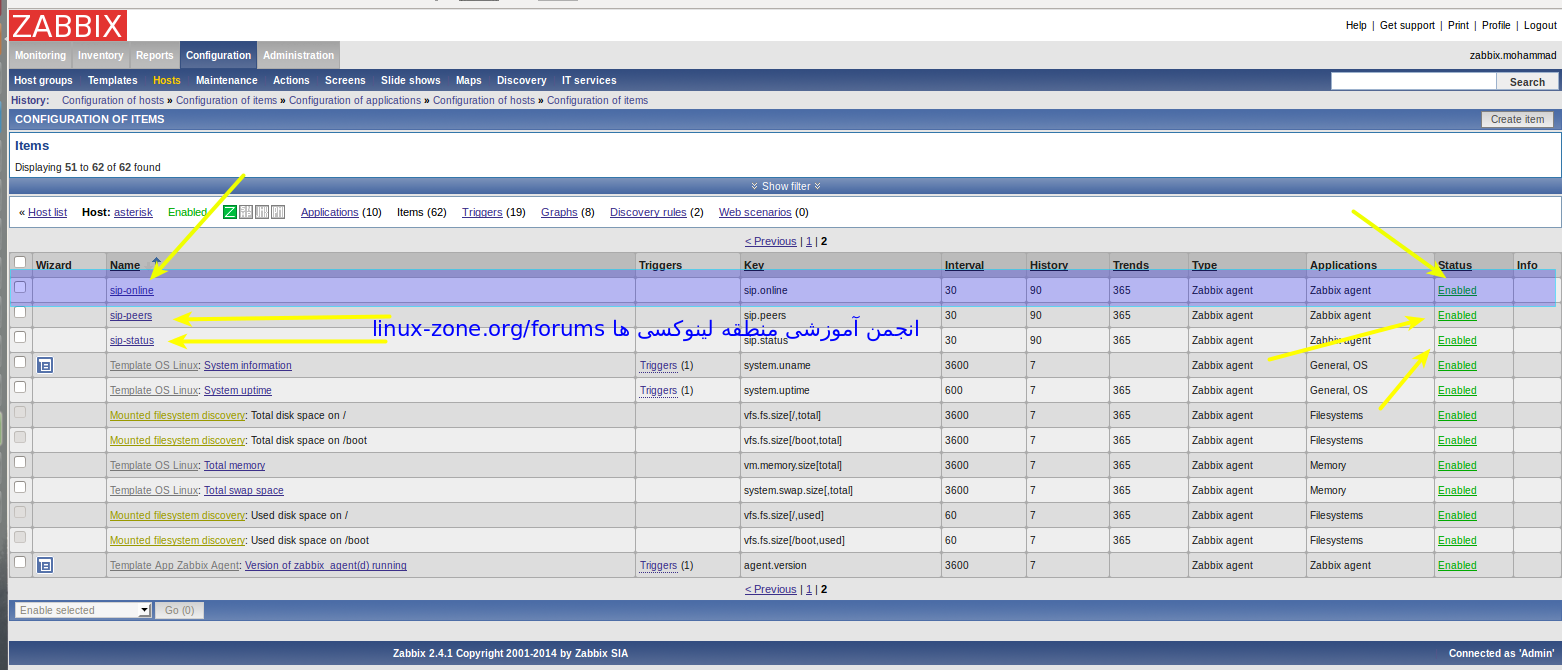Click the Zabbix agent availability icon
1562x670 pixels.
coord(230,212)
